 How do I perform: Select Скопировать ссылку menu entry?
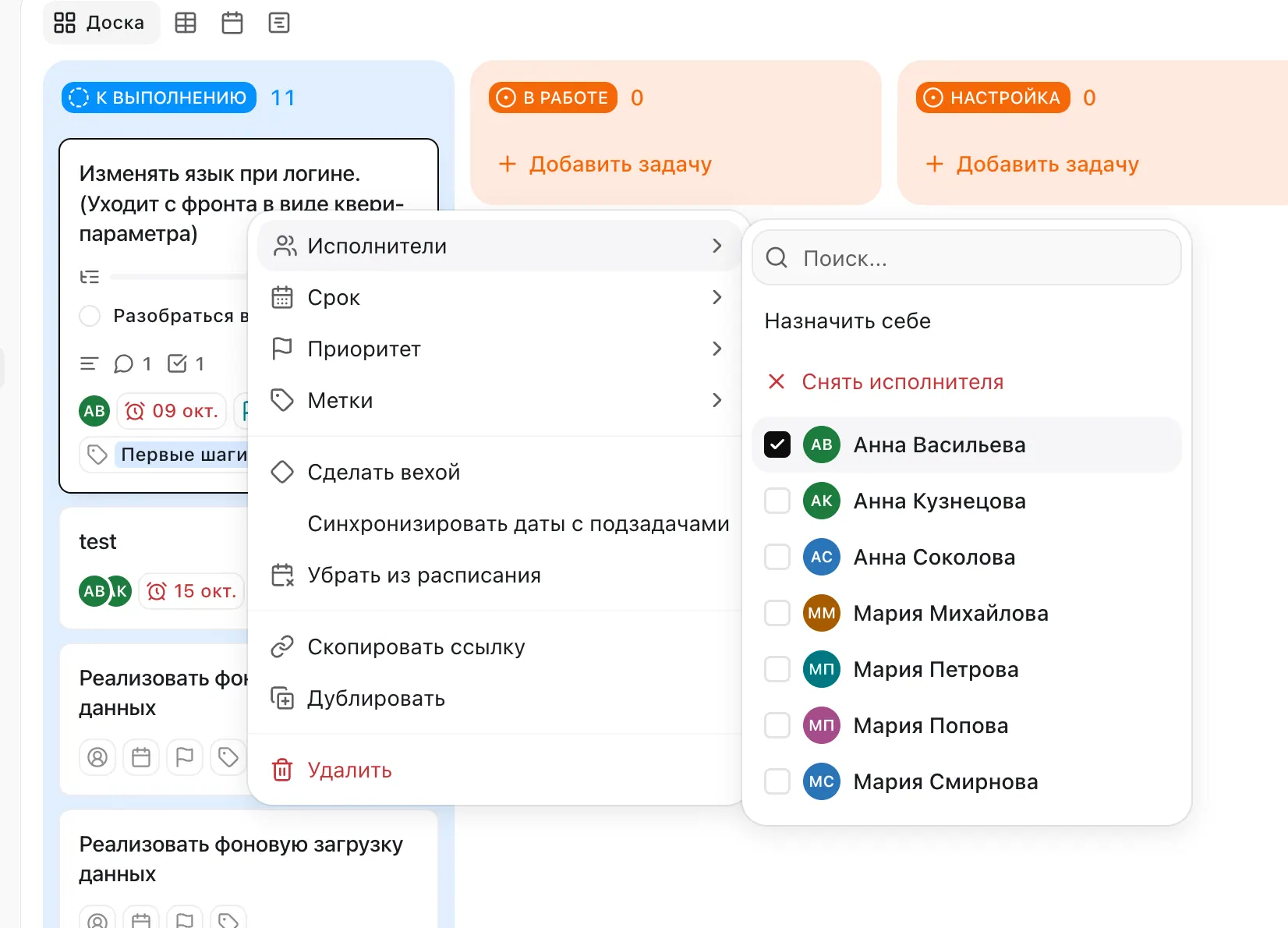498,646
